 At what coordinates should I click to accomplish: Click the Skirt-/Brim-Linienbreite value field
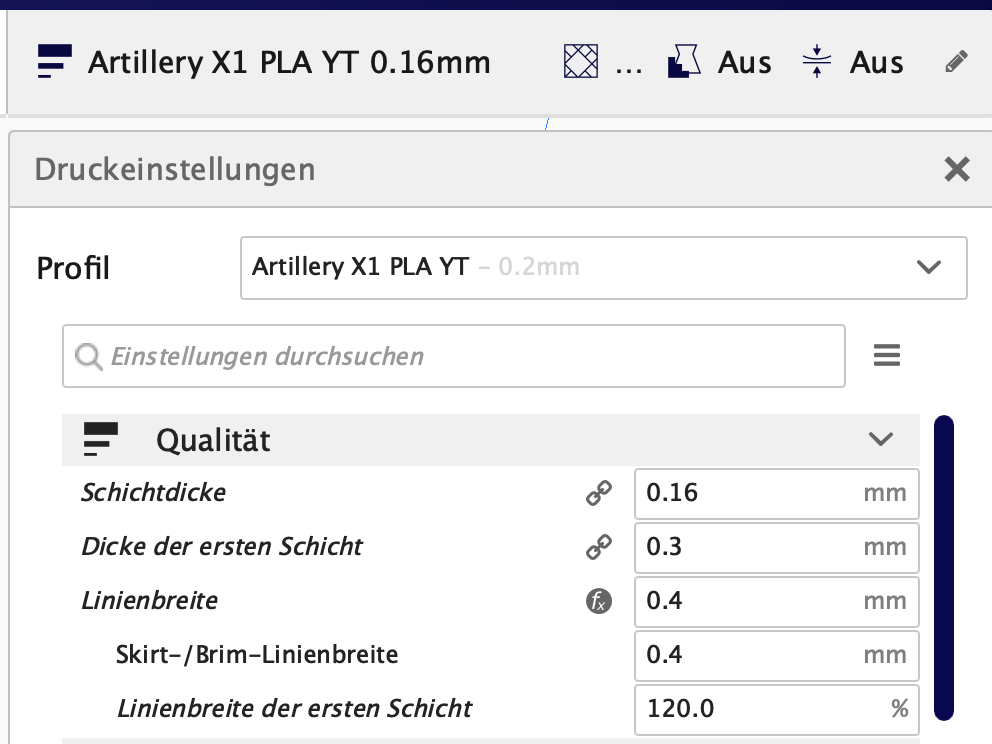point(750,655)
